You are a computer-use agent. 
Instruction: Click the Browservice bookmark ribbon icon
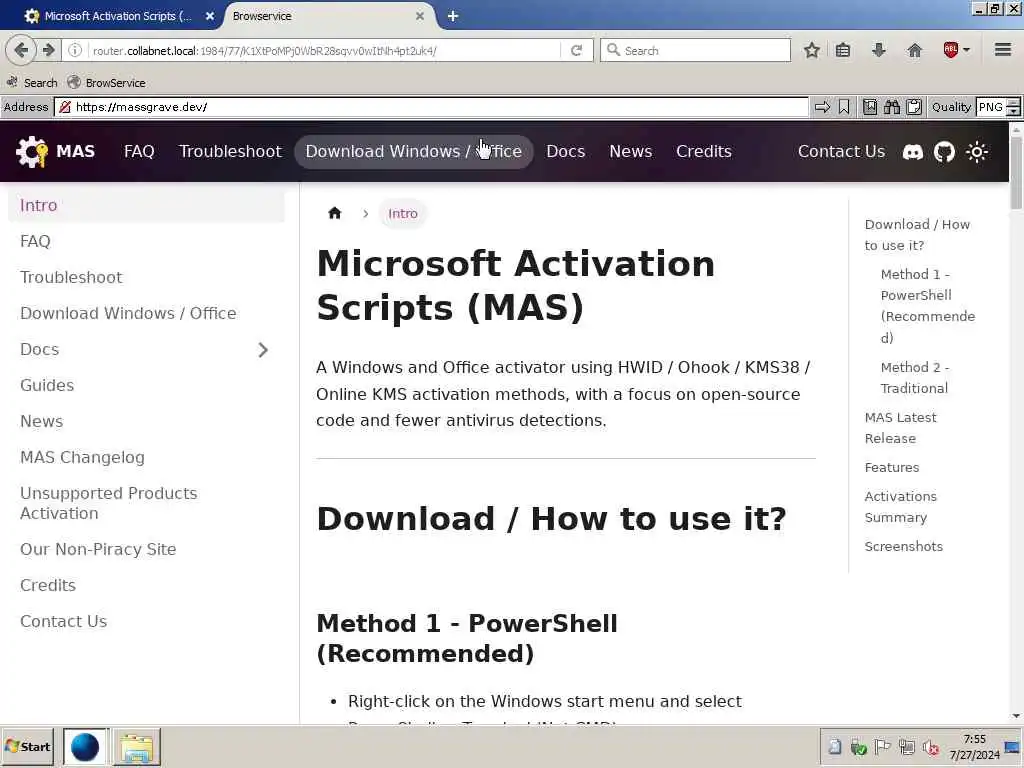click(x=844, y=107)
